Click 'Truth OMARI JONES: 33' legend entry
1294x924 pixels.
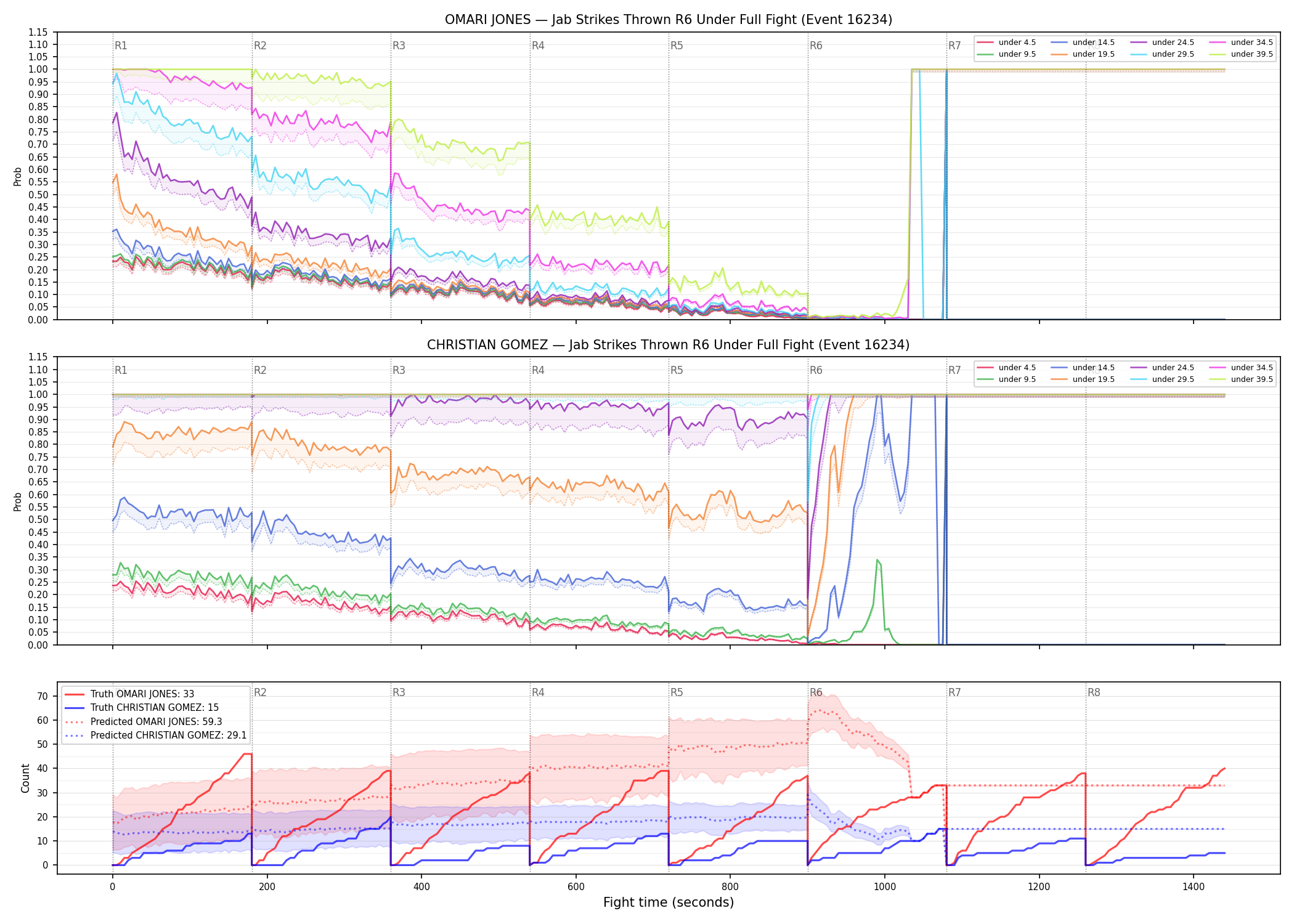pos(129,694)
